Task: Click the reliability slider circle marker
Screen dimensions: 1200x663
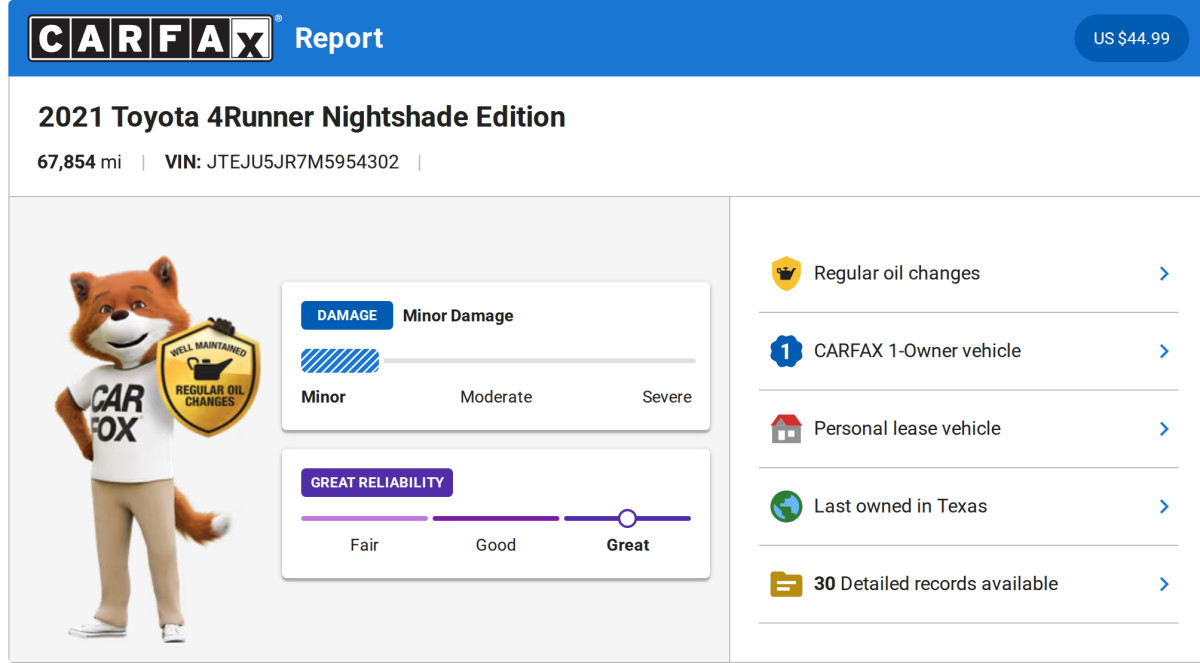Action: 627,518
